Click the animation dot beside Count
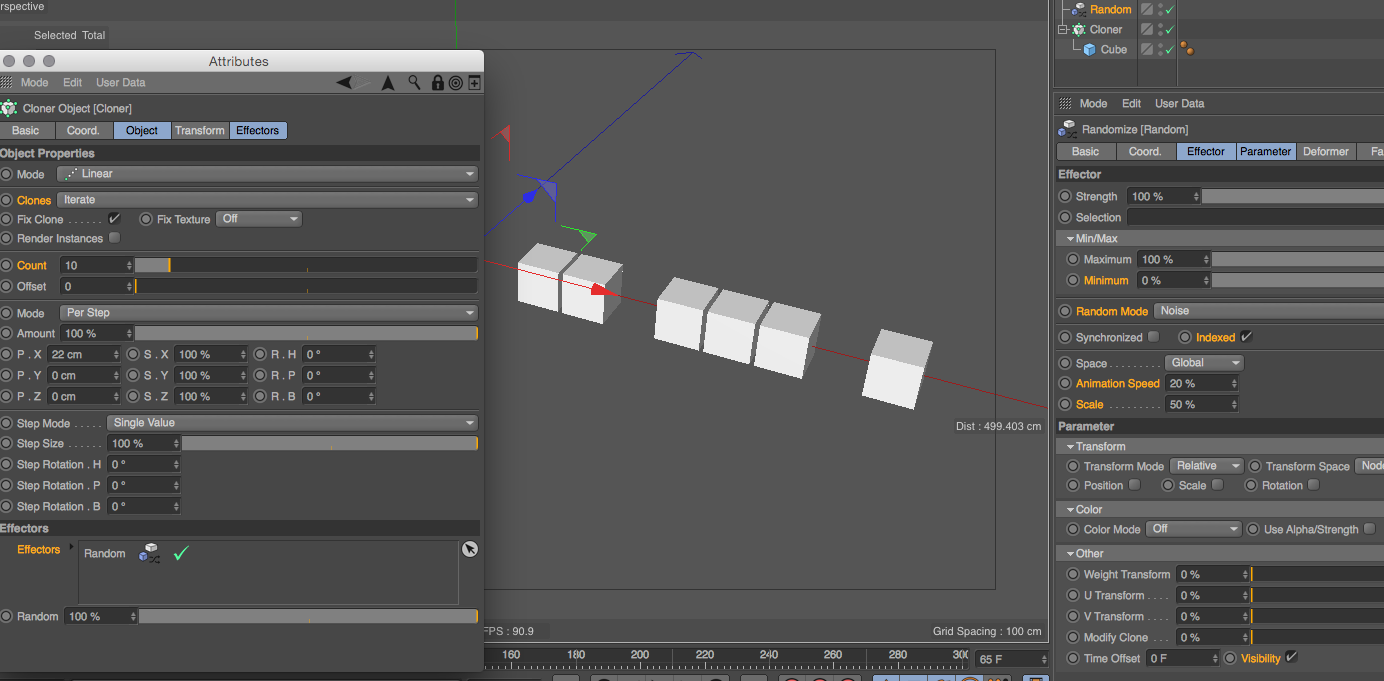The width and height of the screenshot is (1384, 681). pos(7,265)
